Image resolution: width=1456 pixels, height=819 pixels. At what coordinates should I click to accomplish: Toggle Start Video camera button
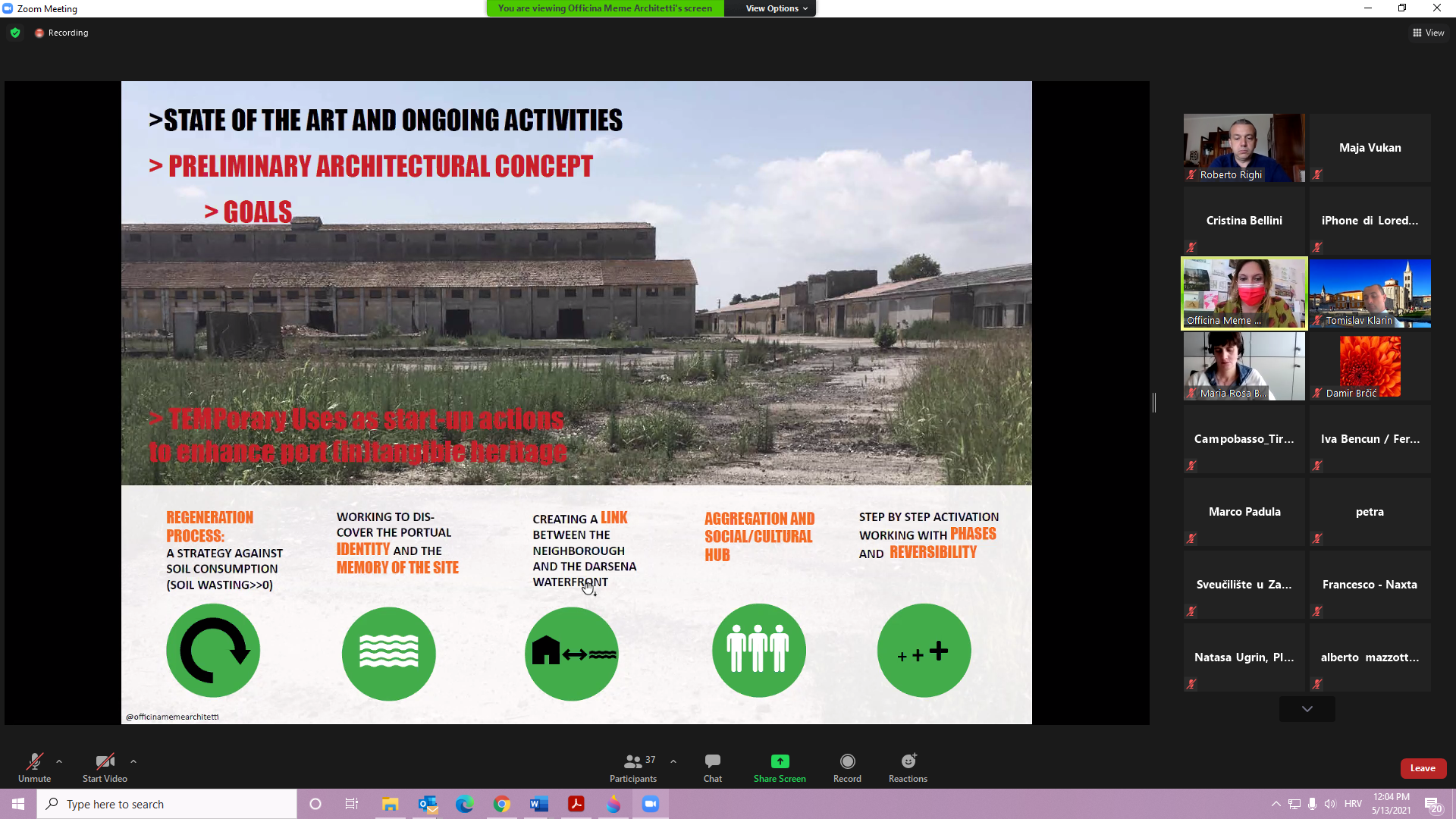click(x=105, y=761)
